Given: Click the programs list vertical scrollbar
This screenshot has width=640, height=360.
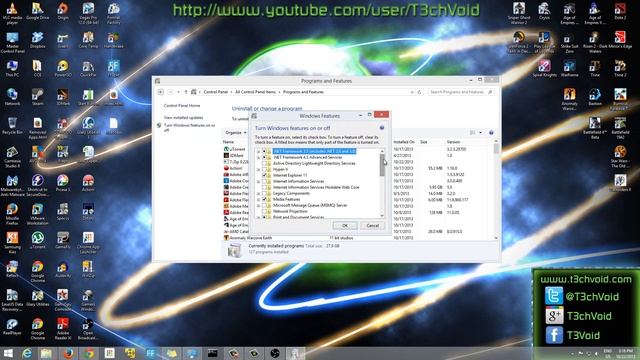Looking at the screenshot, I should click(496, 189).
